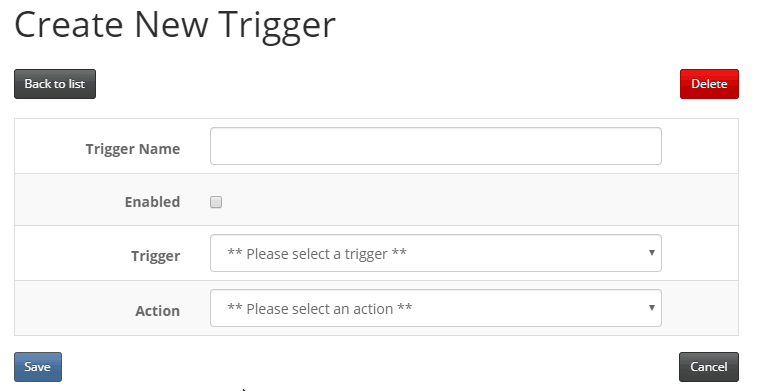The image size is (758, 391).
Task: Click the 'Trigger' field label
Action: 156,256
